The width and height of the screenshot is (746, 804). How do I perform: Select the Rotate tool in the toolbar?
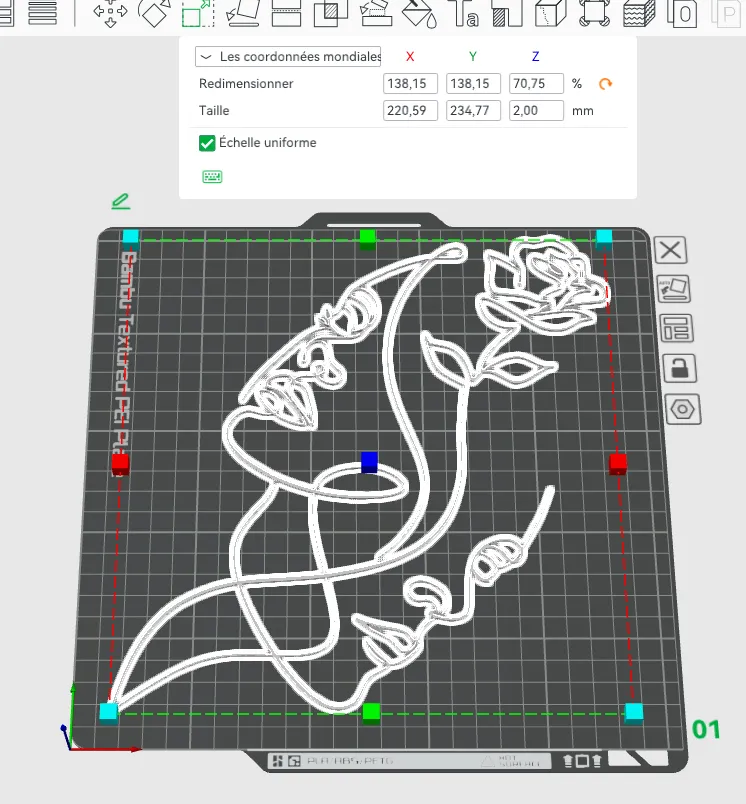point(154,12)
